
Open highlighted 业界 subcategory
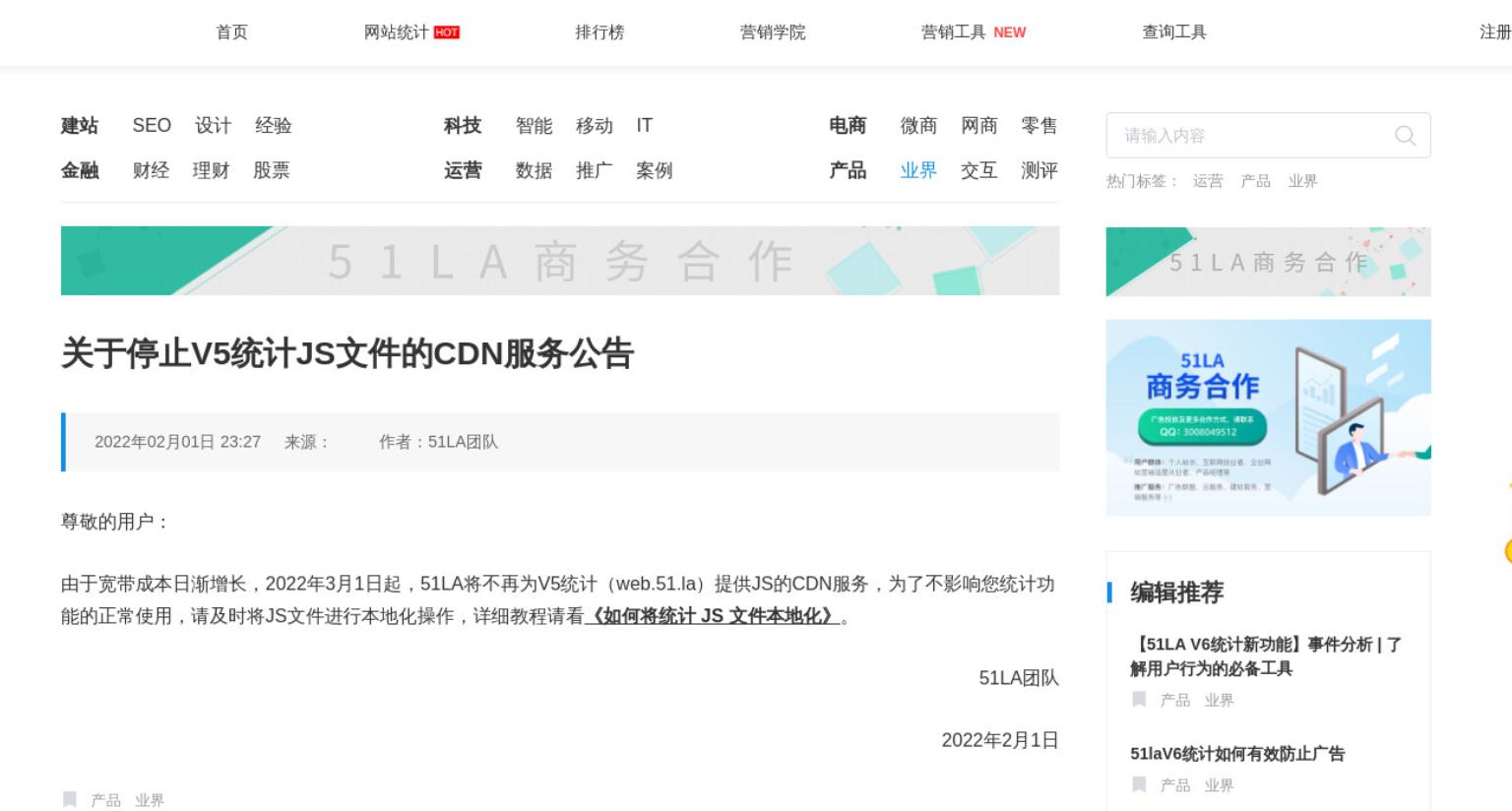click(918, 170)
